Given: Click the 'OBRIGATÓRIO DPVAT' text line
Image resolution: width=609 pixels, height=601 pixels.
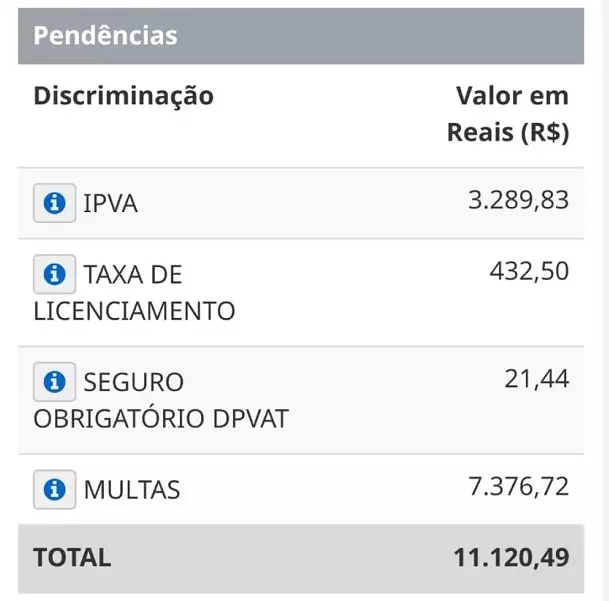Looking at the screenshot, I should 160,419.
